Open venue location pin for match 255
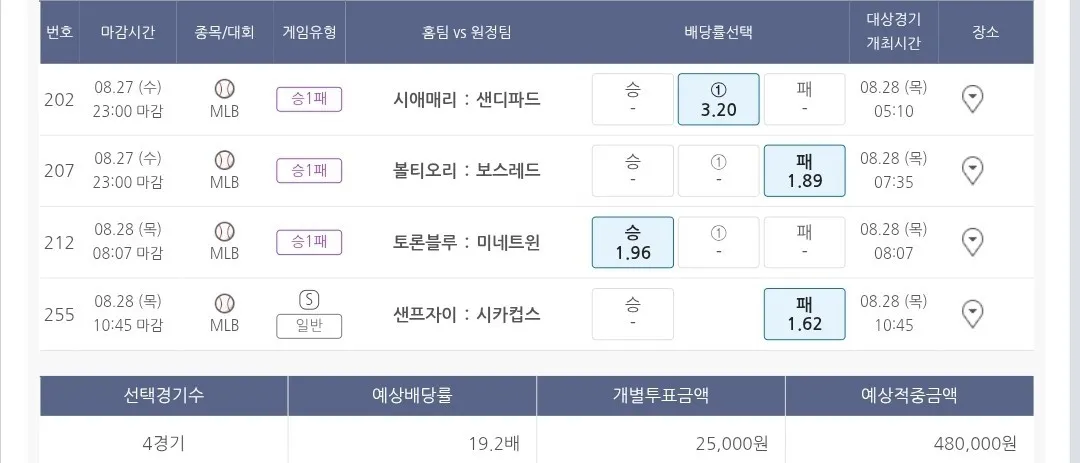Viewport: 1080px width, 463px height. [972, 314]
